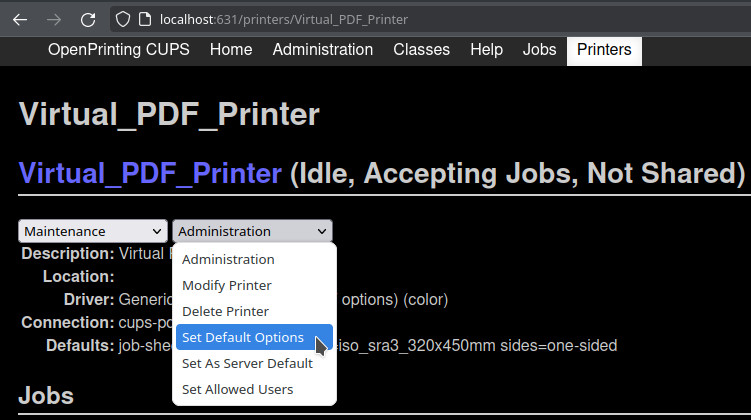Image resolution: width=751 pixels, height=420 pixels.
Task: Pick Set As Server Default option
Action: [x=254, y=363]
